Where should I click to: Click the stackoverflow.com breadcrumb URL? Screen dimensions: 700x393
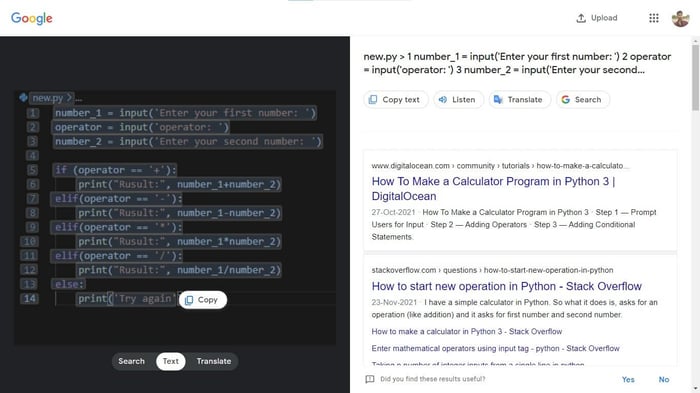[492, 270]
